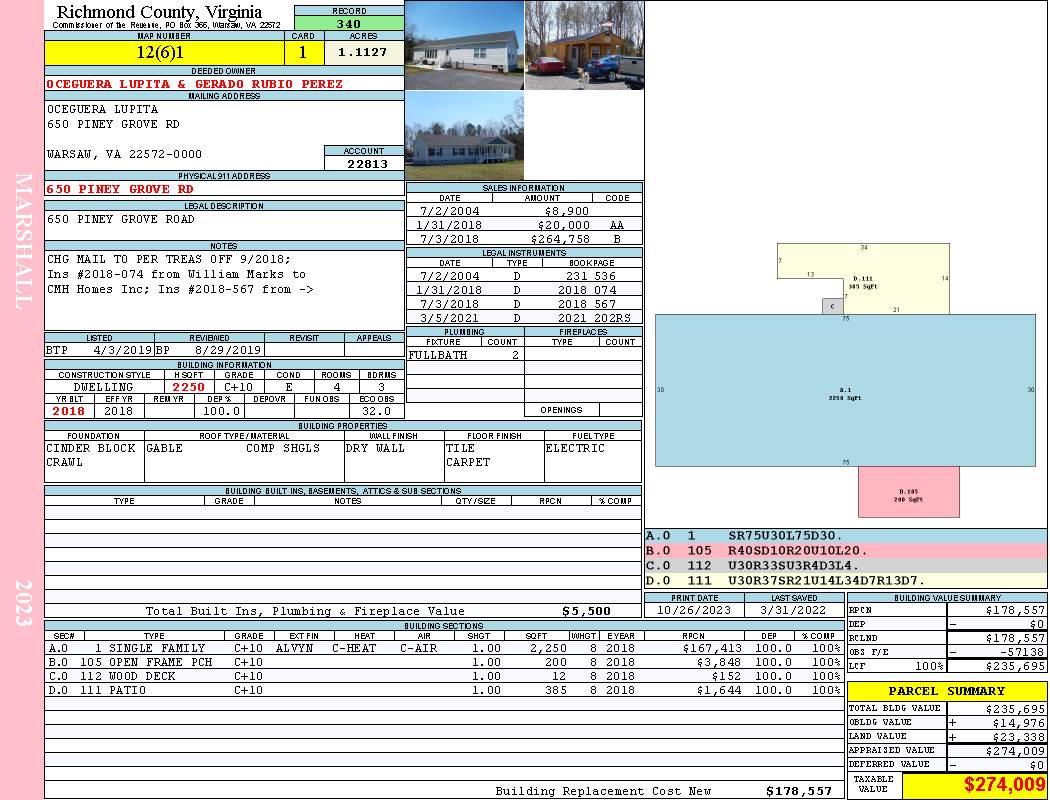Select A.0 SINGLE FAMILY section row
Screen dimensions: 1050x800
click(x=443, y=648)
